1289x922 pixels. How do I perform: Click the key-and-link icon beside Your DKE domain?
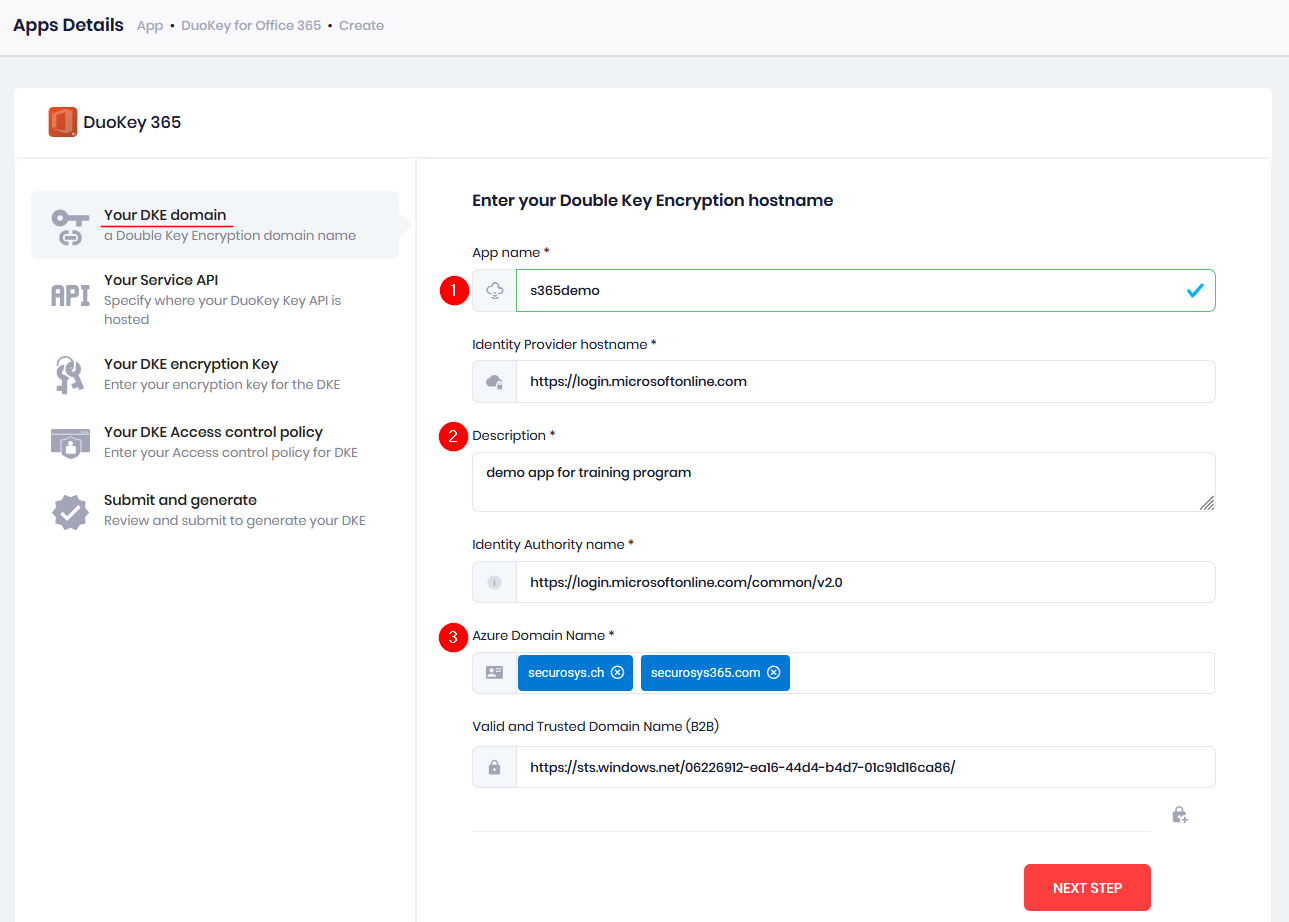pos(70,227)
